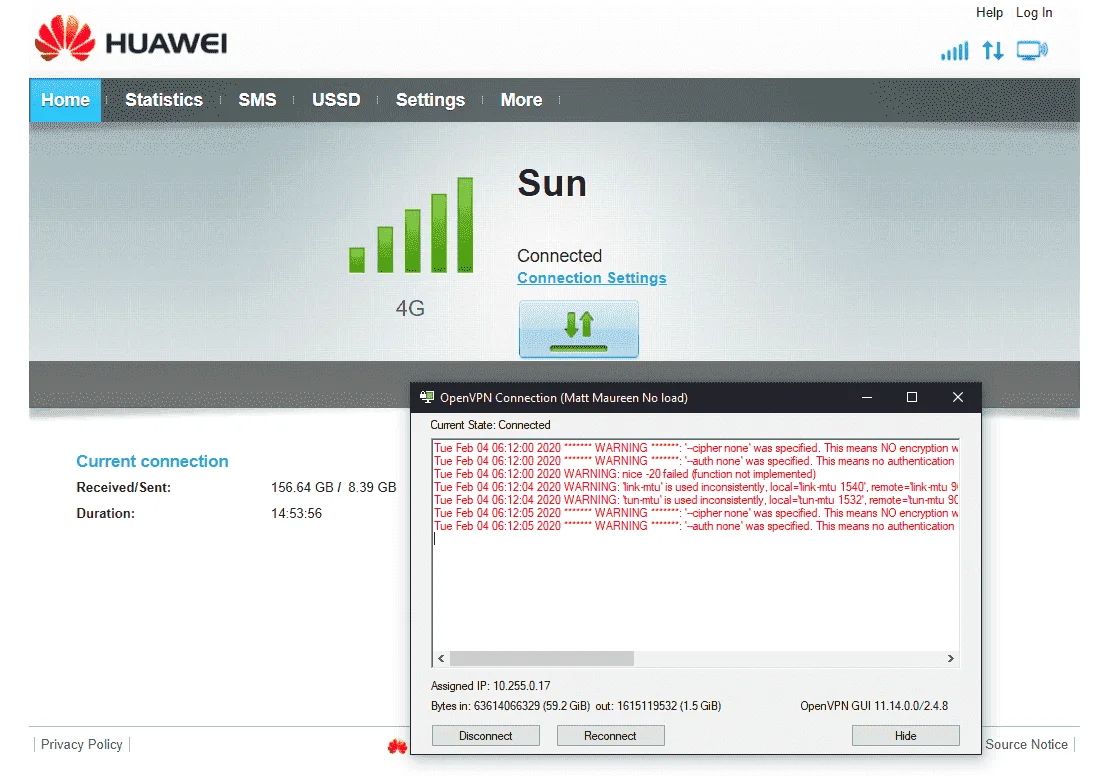Click the Disconnect button in OpenVPN
Screen dimensions: 1100x781
click(x=485, y=735)
